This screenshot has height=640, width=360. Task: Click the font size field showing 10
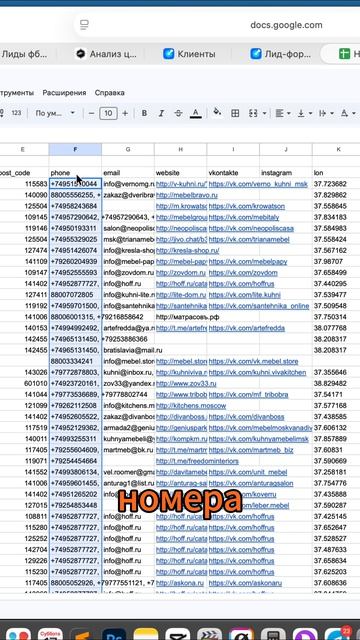(108, 113)
